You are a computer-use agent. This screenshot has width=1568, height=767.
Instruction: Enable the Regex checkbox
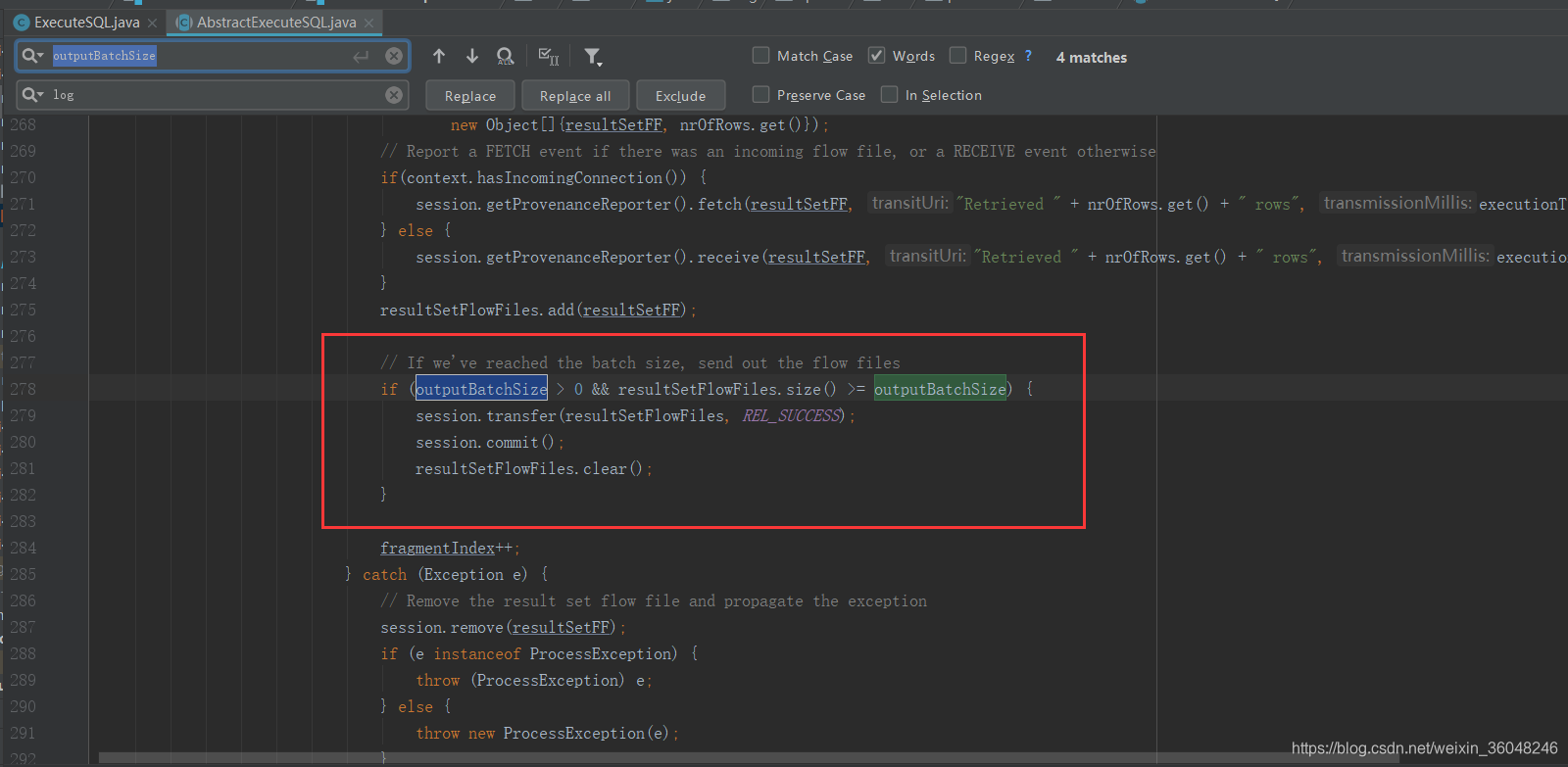pyautogui.click(x=958, y=55)
